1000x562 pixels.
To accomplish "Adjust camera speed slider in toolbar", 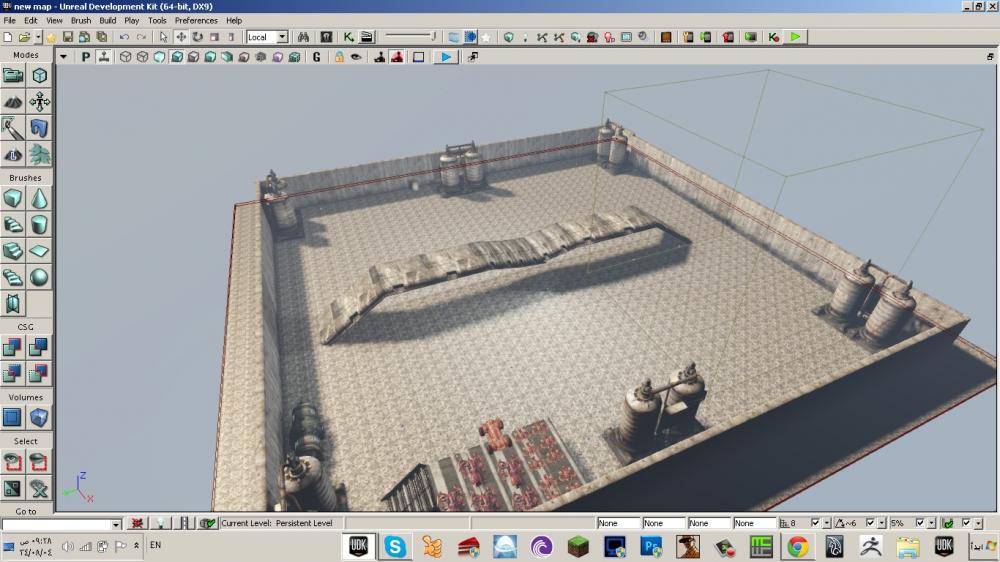I will [x=411, y=36].
